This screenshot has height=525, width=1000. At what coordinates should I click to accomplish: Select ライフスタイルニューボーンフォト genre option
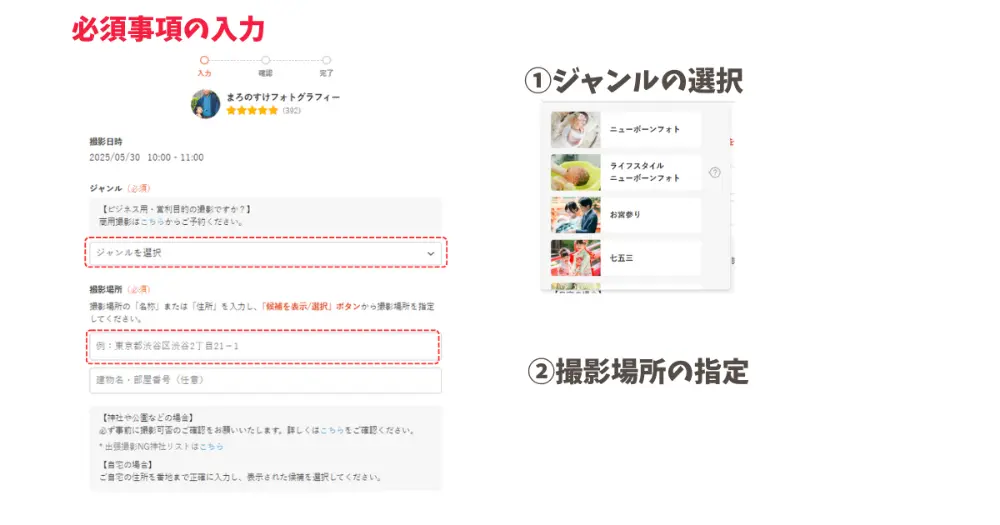pos(626,172)
